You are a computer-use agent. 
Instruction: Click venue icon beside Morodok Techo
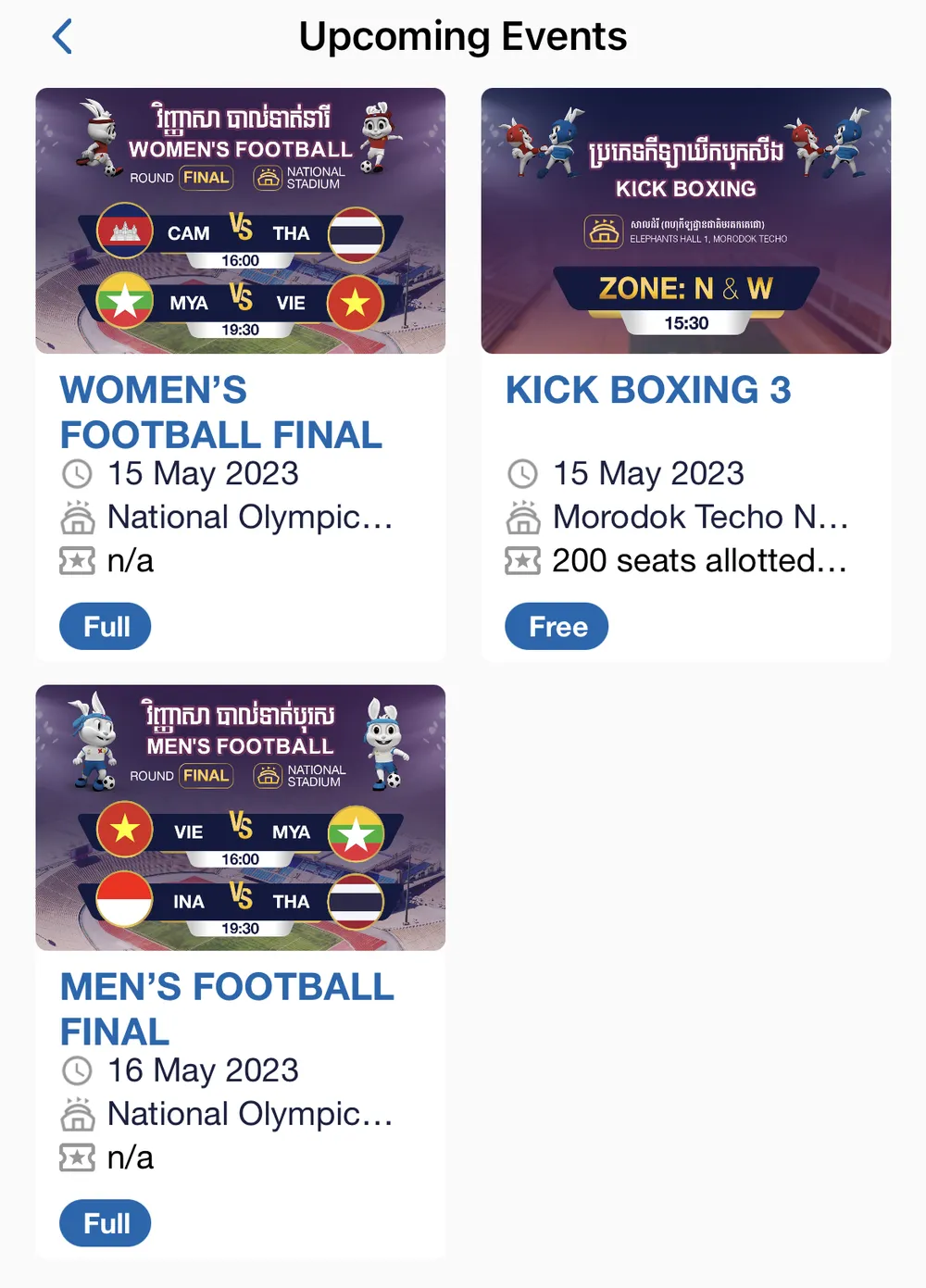click(x=522, y=518)
